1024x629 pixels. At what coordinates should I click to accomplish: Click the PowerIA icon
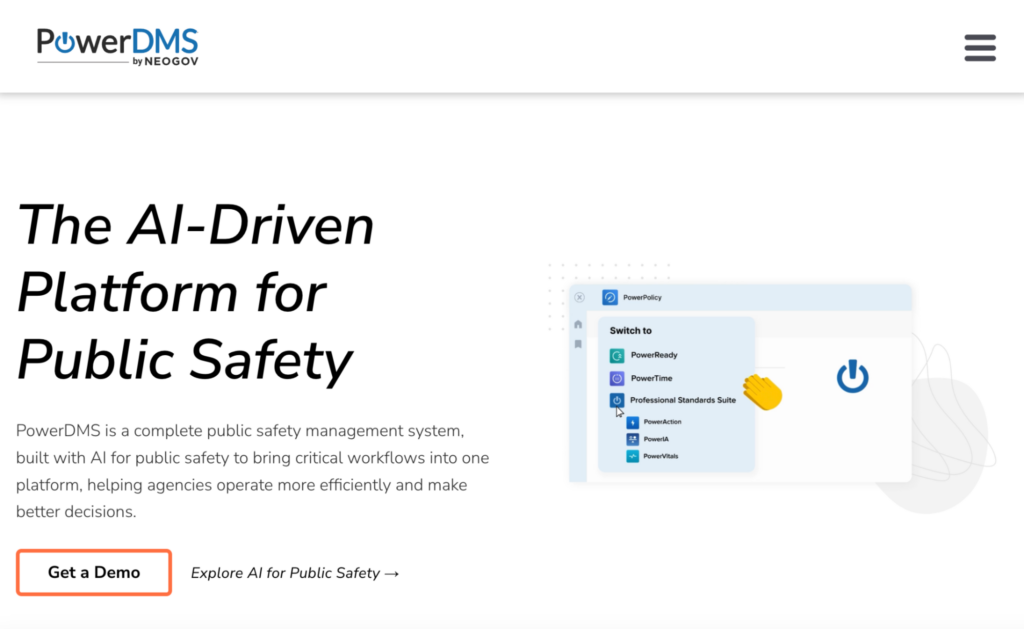pos(632,439)
